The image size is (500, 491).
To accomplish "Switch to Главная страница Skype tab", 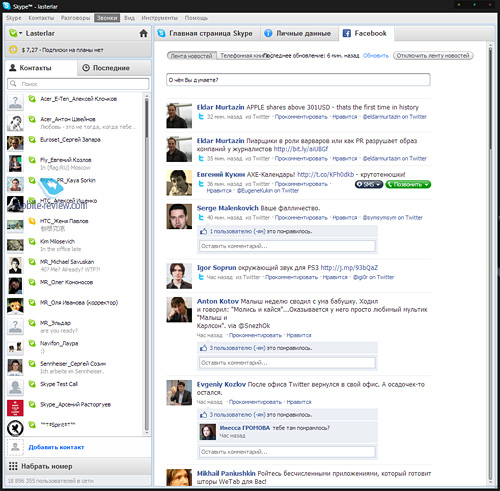I will click(x=207, y=33).
